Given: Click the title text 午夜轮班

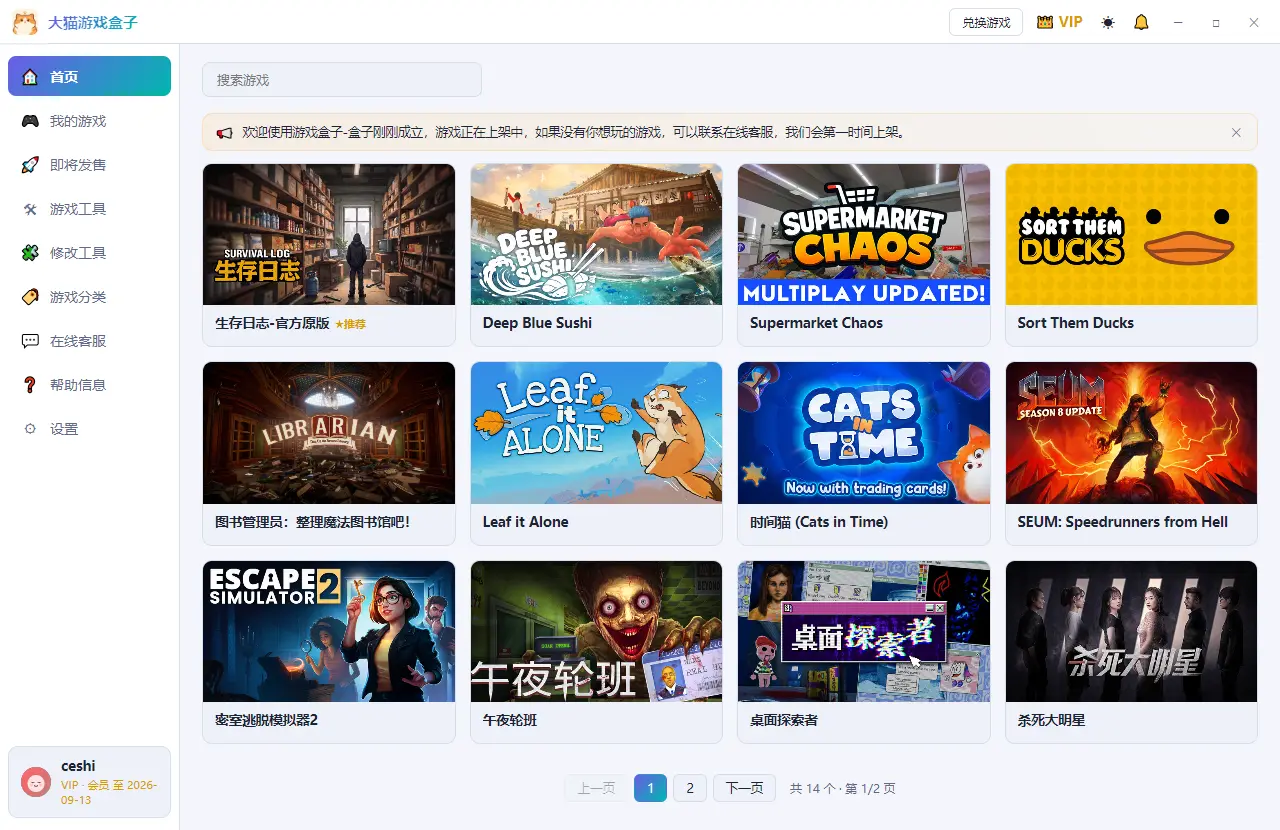Looking at the screenshot, I should [x=510, y=720].
